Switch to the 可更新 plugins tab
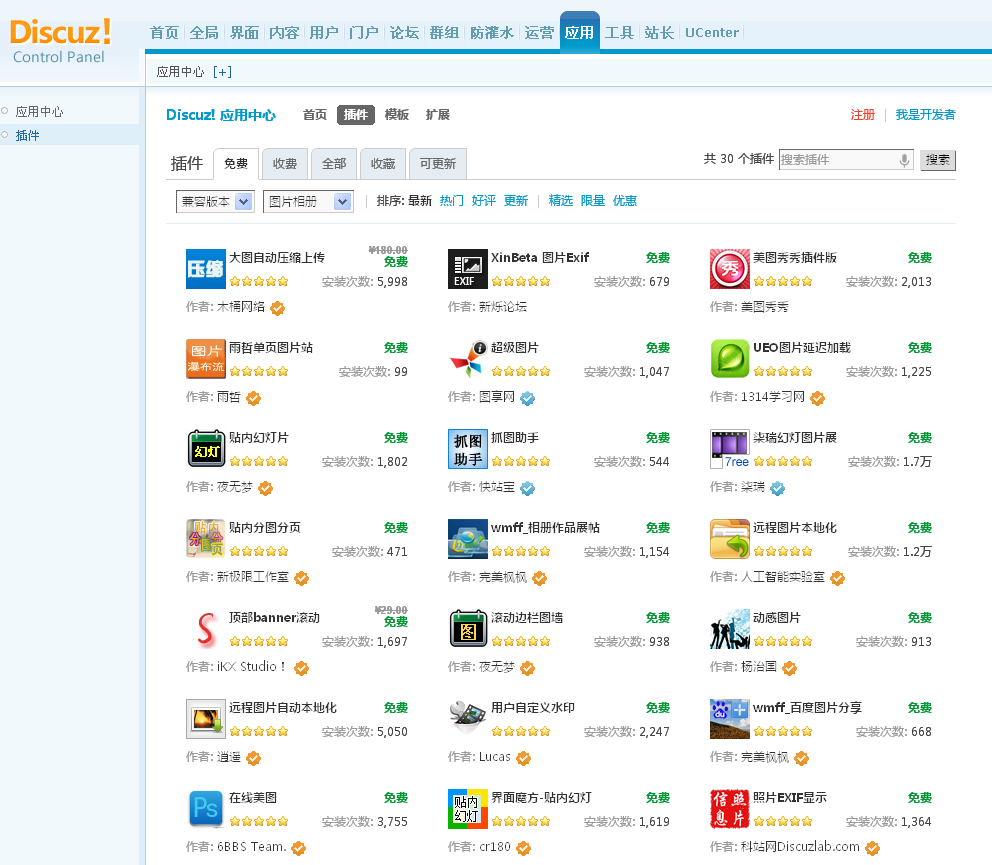 pos(438,164)
